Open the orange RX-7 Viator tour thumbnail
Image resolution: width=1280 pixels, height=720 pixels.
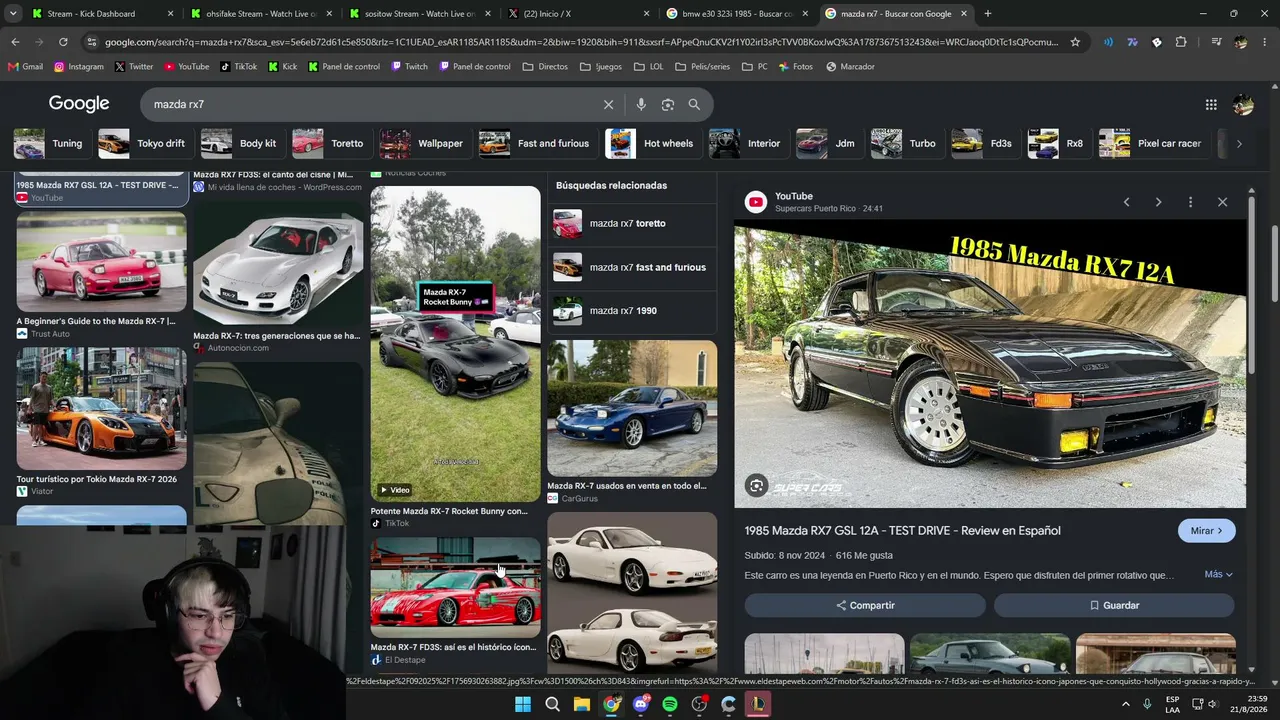tap(101, 408)
